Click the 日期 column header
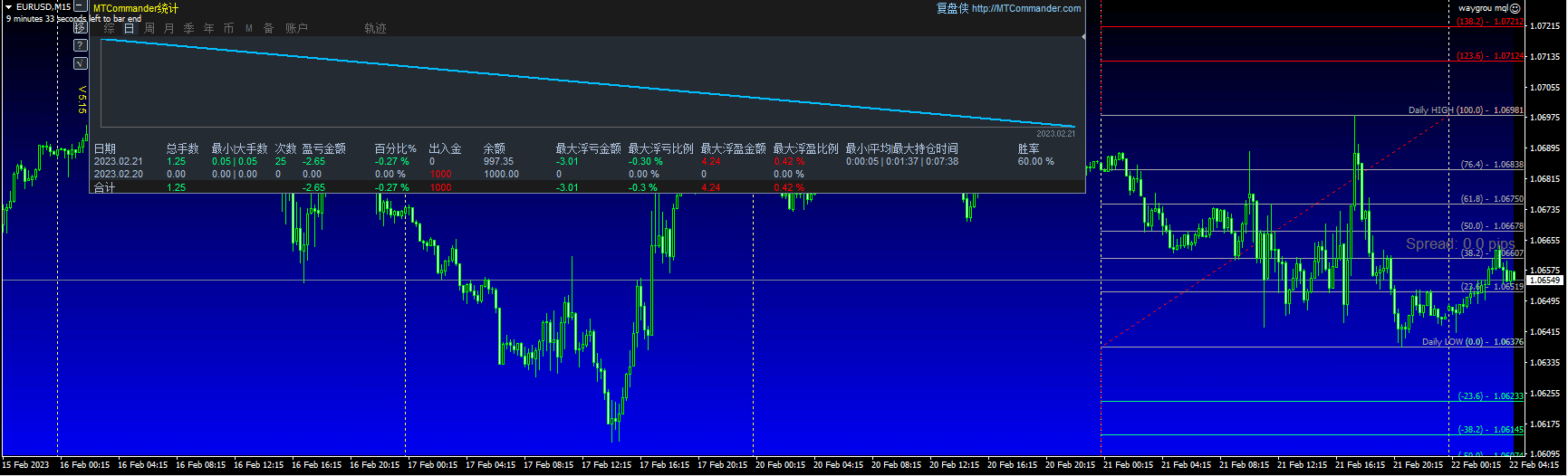Screen dimensions: 1568x476 click(105, 148)
